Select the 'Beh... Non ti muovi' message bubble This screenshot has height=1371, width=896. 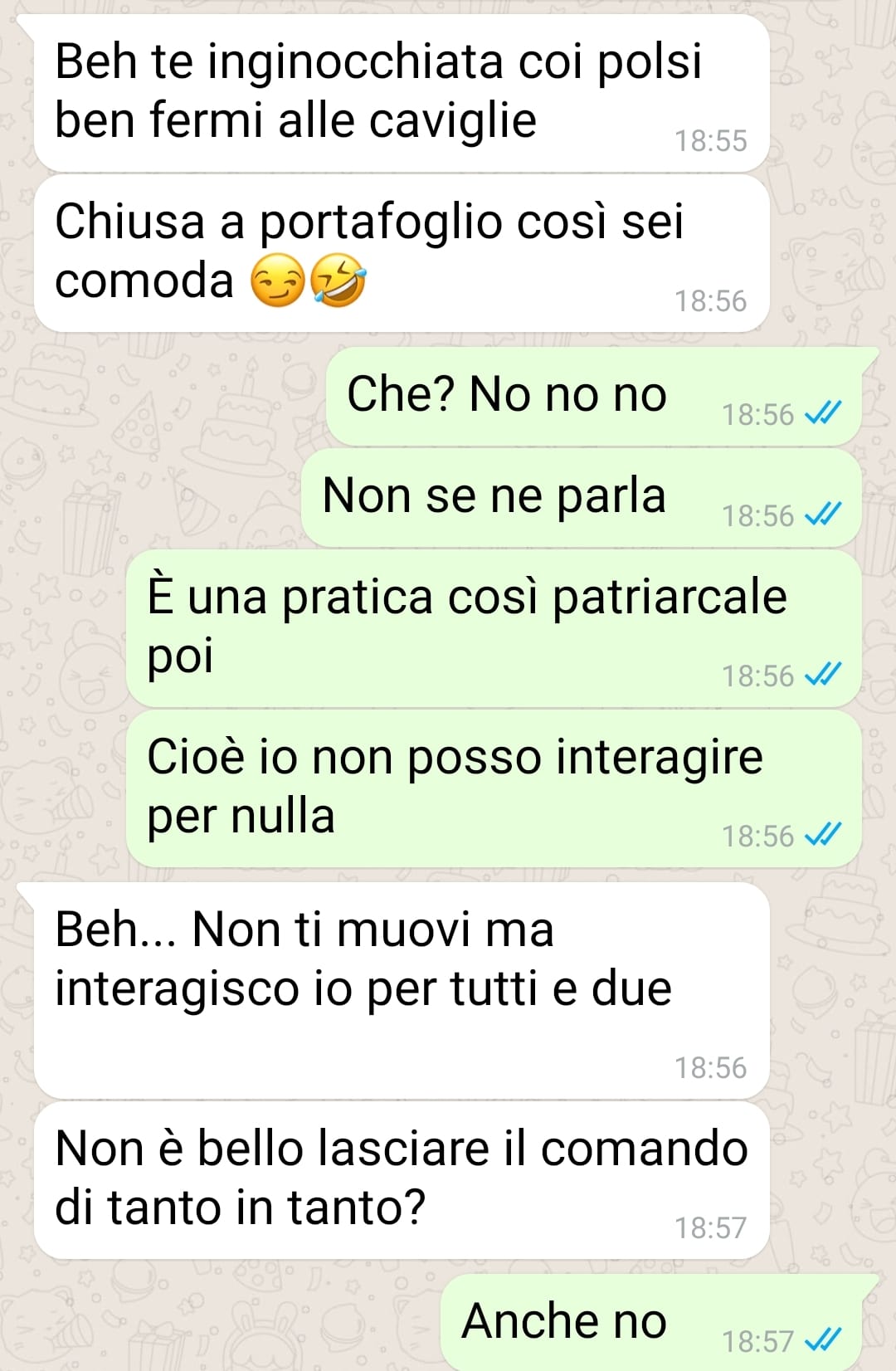402,990
